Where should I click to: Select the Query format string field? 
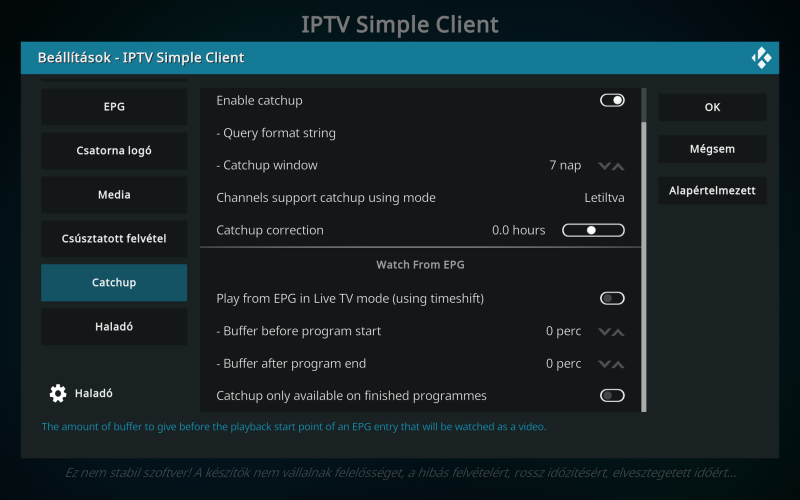coord(420,133)
